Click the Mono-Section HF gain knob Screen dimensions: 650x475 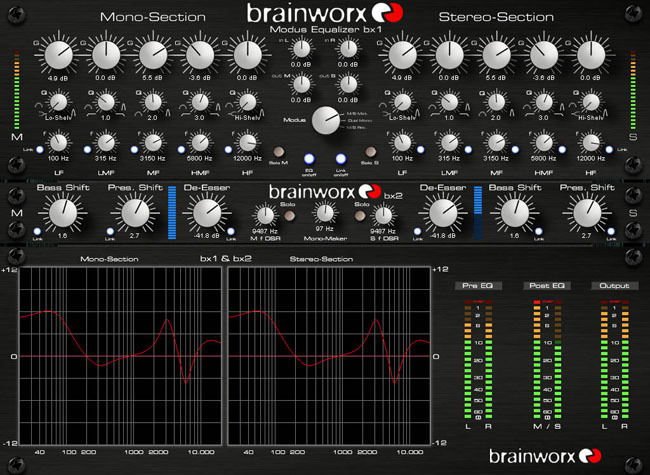[247, 55]
